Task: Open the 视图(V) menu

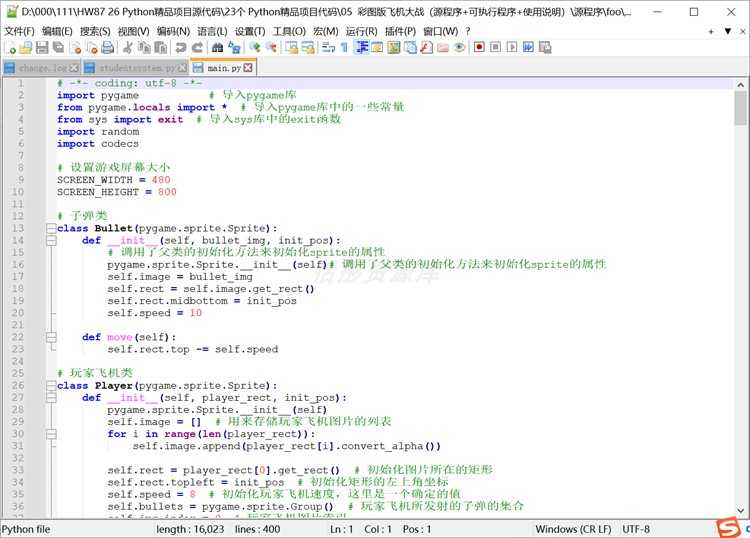Action: [x=133, y=32]
